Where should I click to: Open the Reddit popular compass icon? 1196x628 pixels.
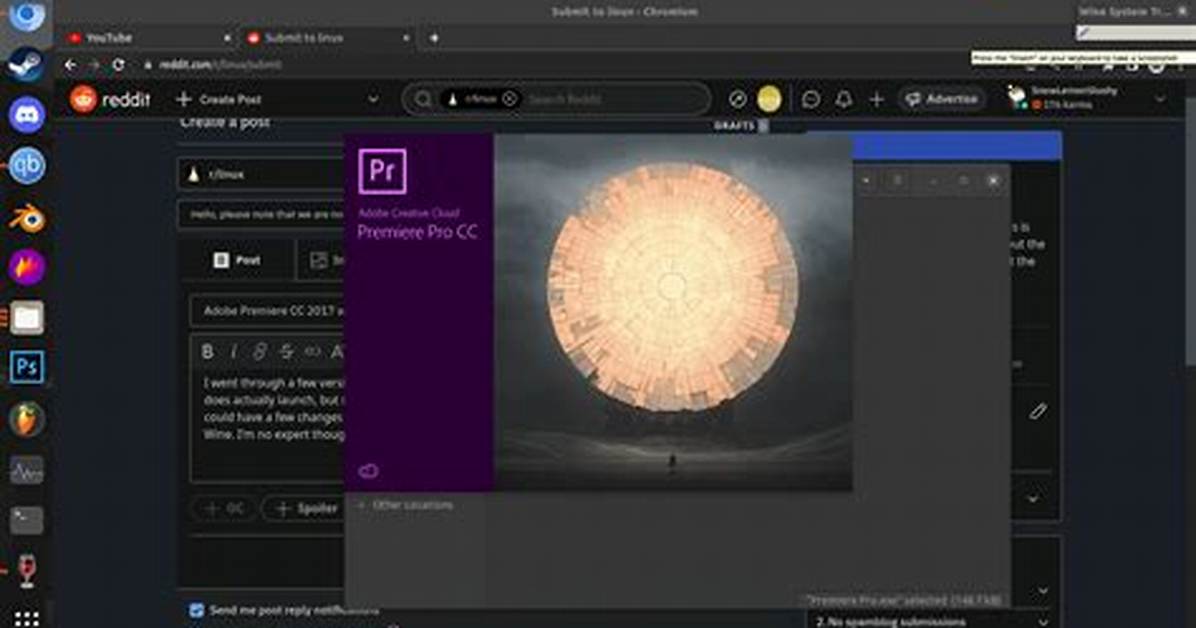[737, 99]
